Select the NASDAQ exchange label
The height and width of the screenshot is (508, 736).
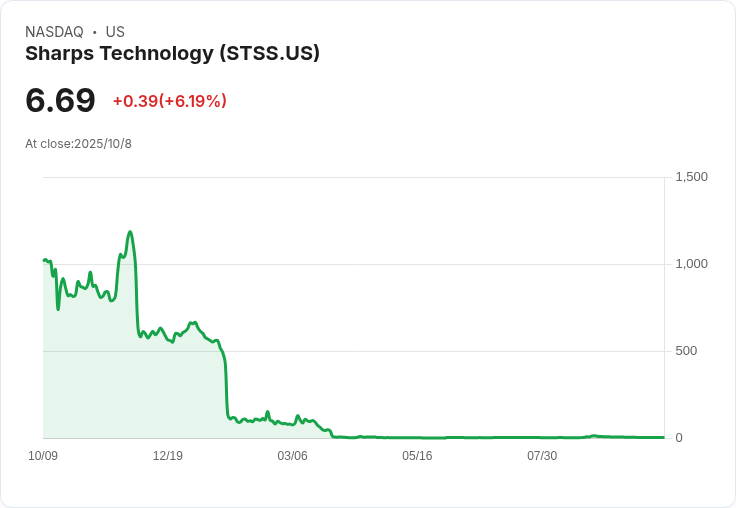point(54,32)
